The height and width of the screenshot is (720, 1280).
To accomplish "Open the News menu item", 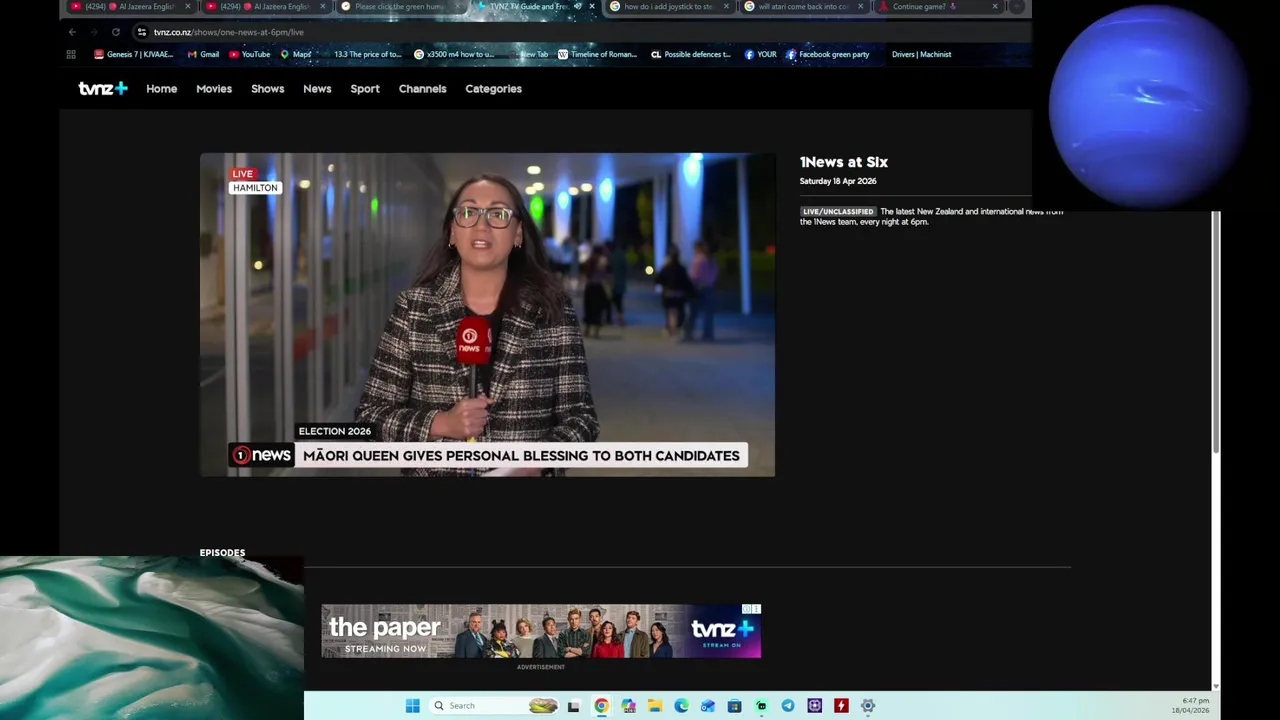I will pyautogui.click(x=317, y=89).
